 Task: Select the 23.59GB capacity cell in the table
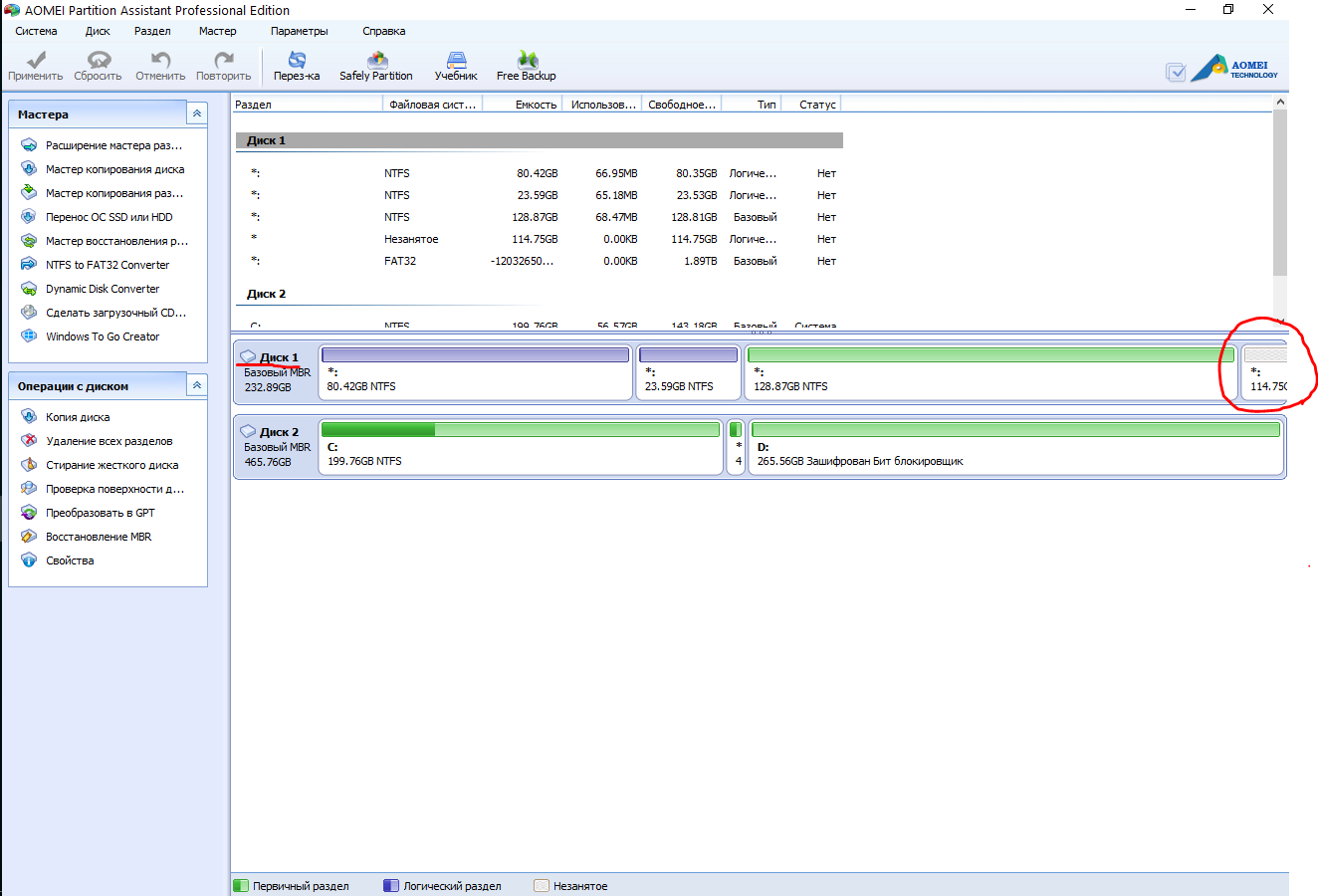point(537,195)
